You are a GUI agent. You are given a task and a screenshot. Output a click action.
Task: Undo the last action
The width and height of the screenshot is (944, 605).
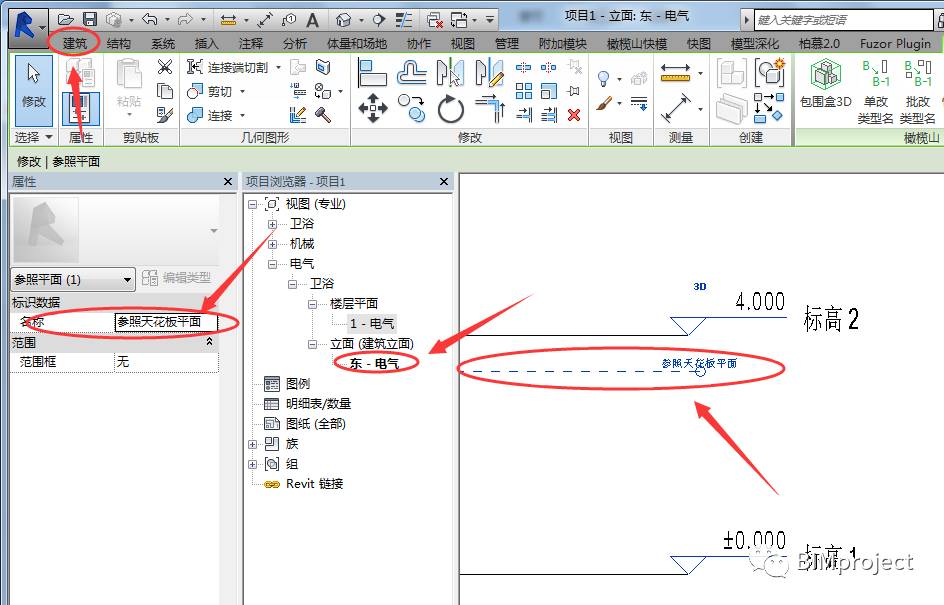pyautogui.click(x=149, y=20)
